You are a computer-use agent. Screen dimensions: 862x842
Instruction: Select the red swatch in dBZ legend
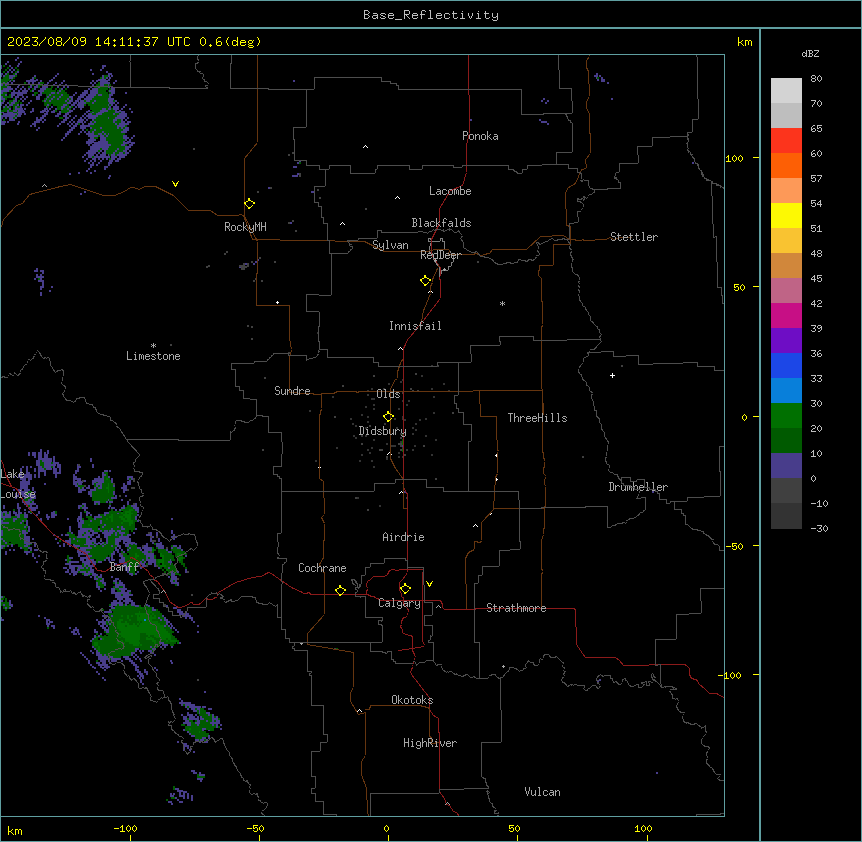786,140
